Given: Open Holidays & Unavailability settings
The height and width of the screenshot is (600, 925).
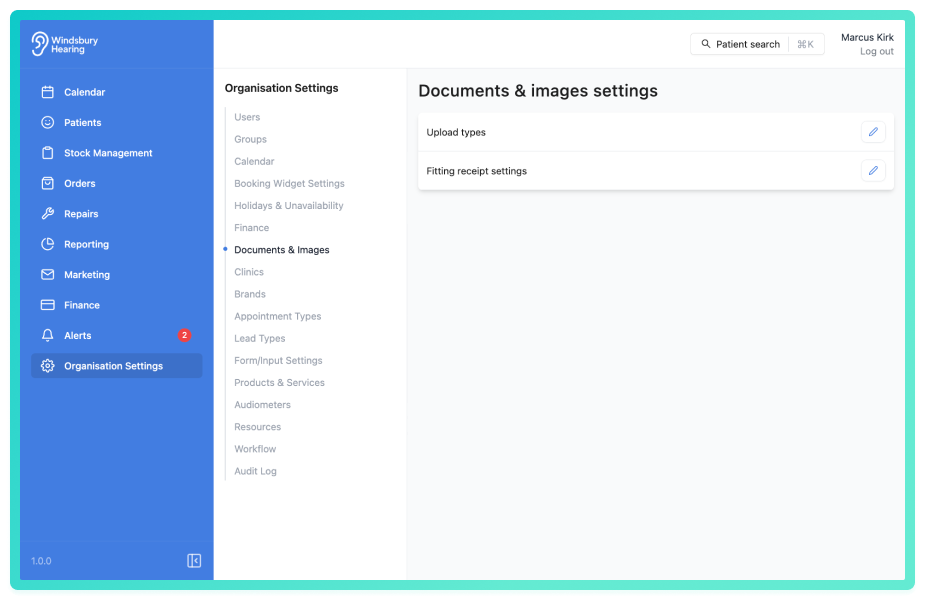Looking at the screenshot, I should [288, 205].
